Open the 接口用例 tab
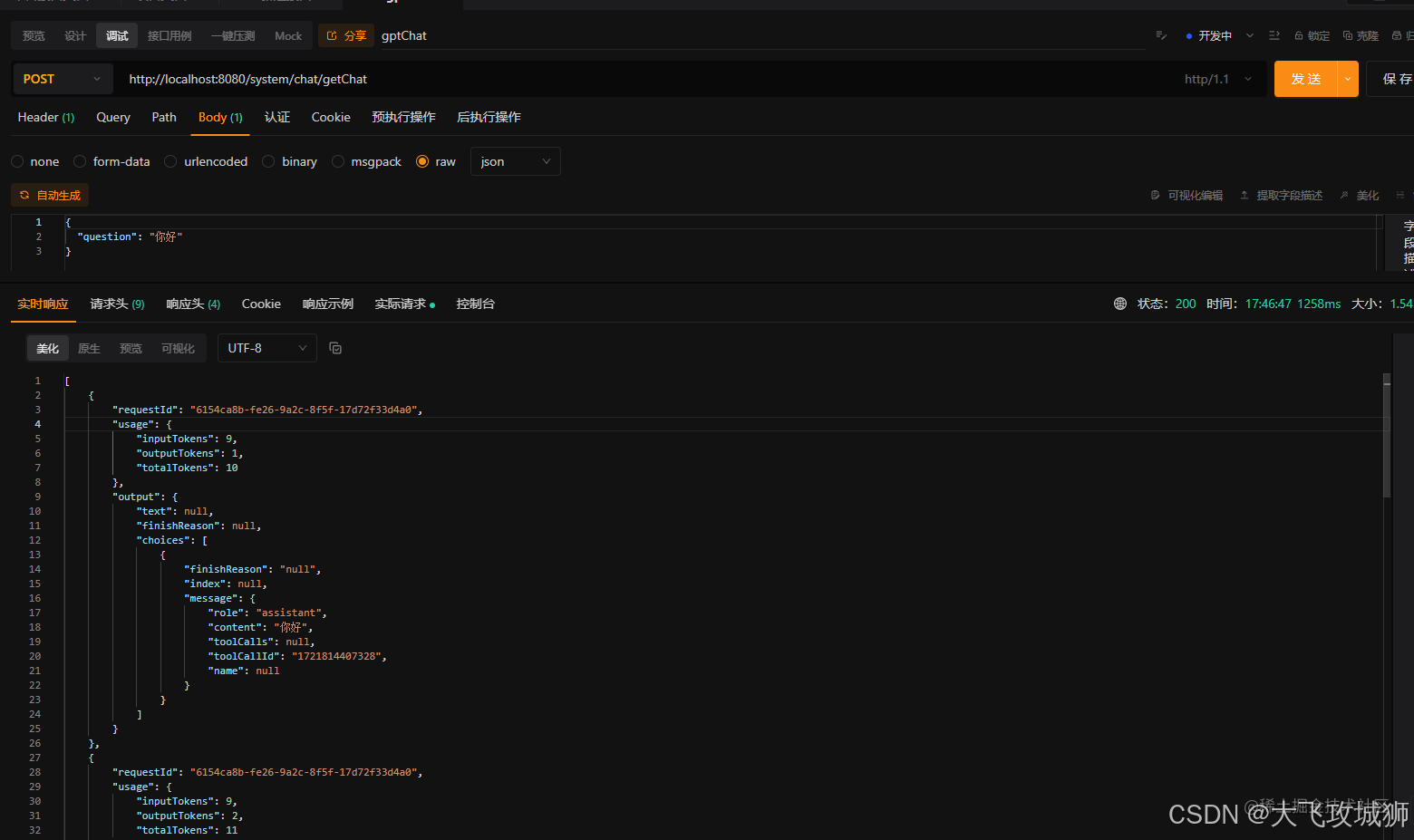Screen dimensions: 1414x840 coord(169,35)
